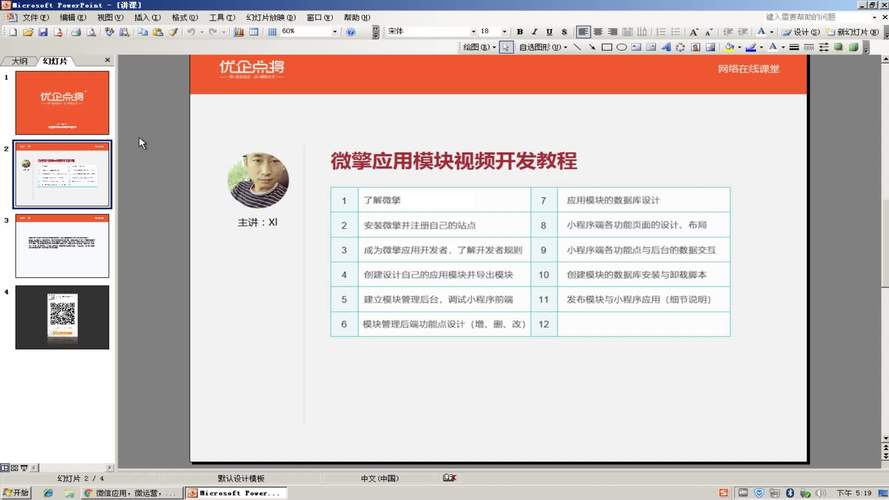Image resolution: width=889 pixels, height=500 pixels.
Task: Toggle Underline text formatting
Action: pos(548,32)
